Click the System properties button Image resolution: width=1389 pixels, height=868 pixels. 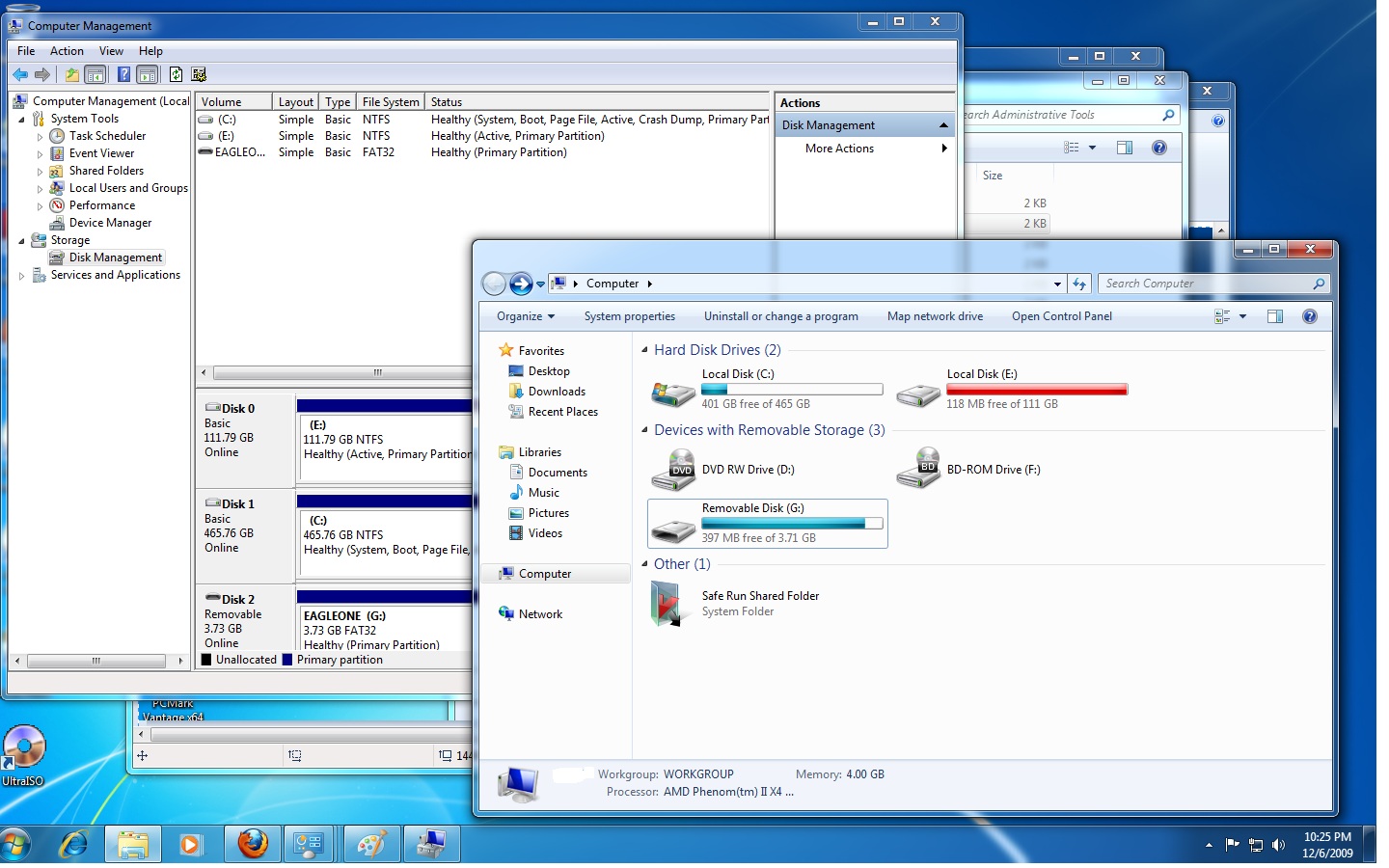630,316
